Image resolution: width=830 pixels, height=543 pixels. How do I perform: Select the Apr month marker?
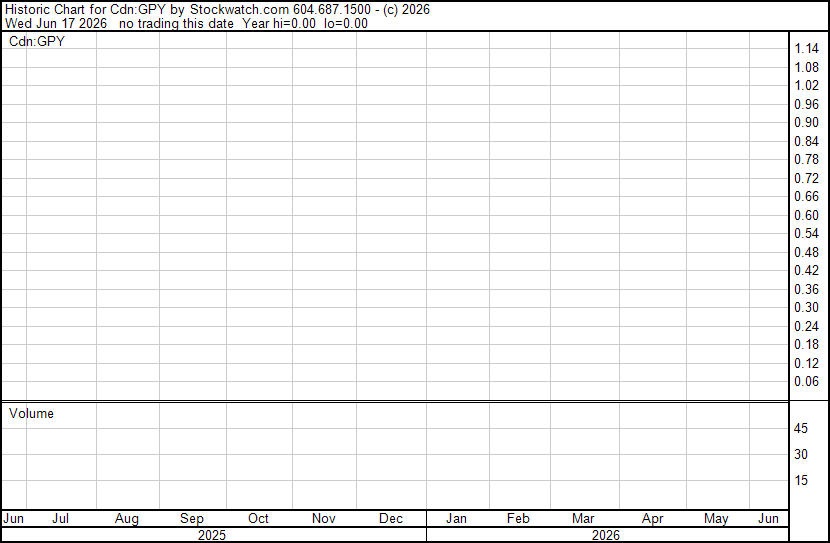click(653, 519)
